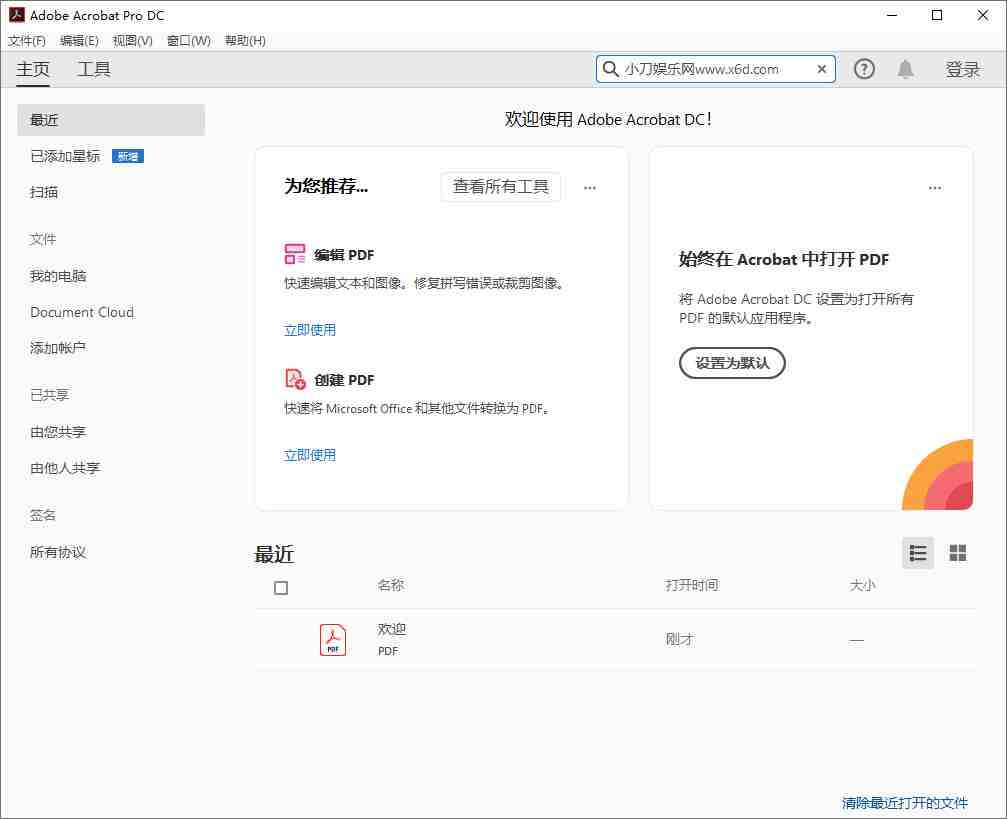
Task: Open the more options menu in 为您推荐 card
Action: [590, 188]
